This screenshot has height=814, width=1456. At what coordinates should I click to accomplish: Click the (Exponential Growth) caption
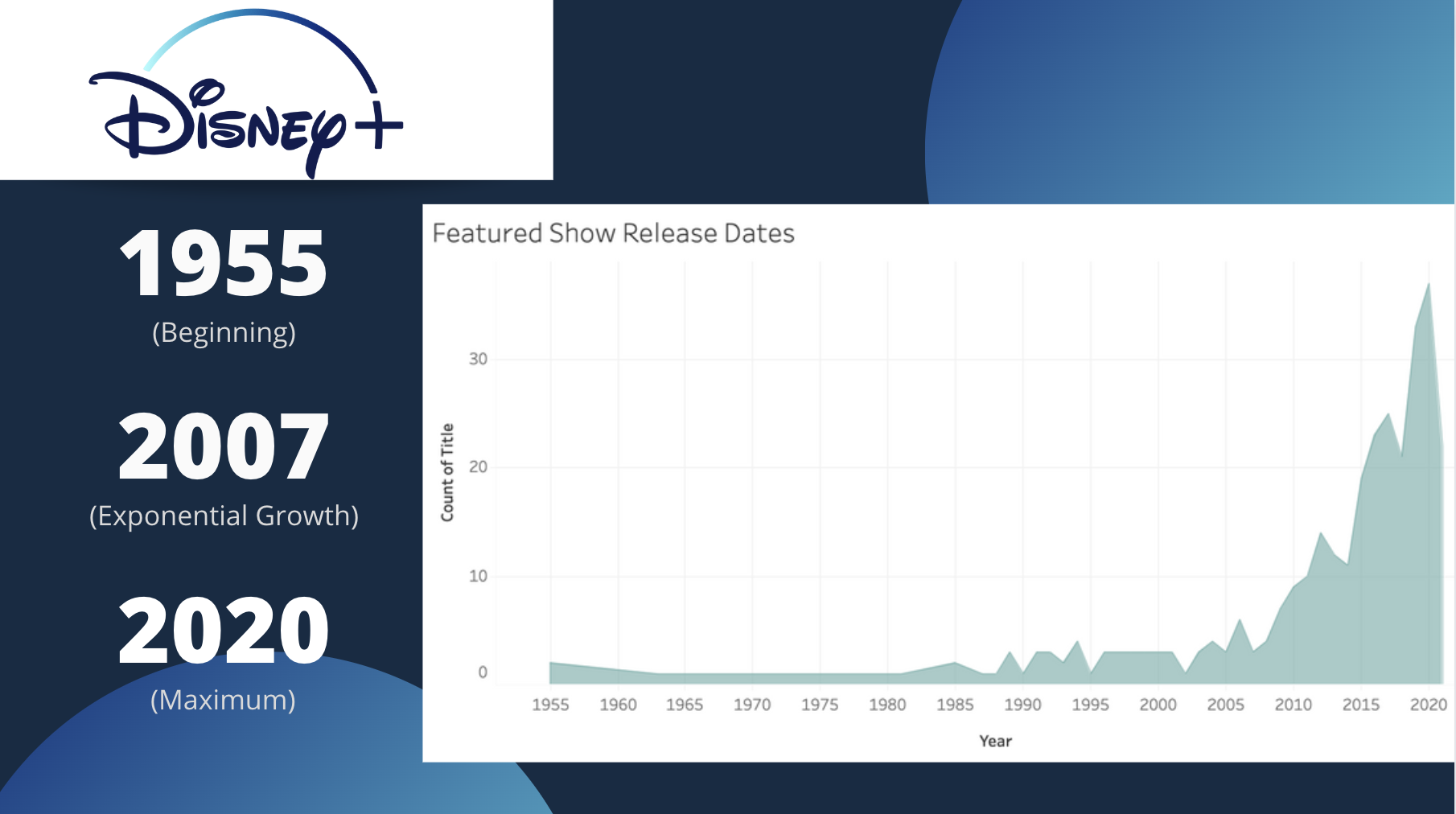pyautogui.click(x=224, y=516)
